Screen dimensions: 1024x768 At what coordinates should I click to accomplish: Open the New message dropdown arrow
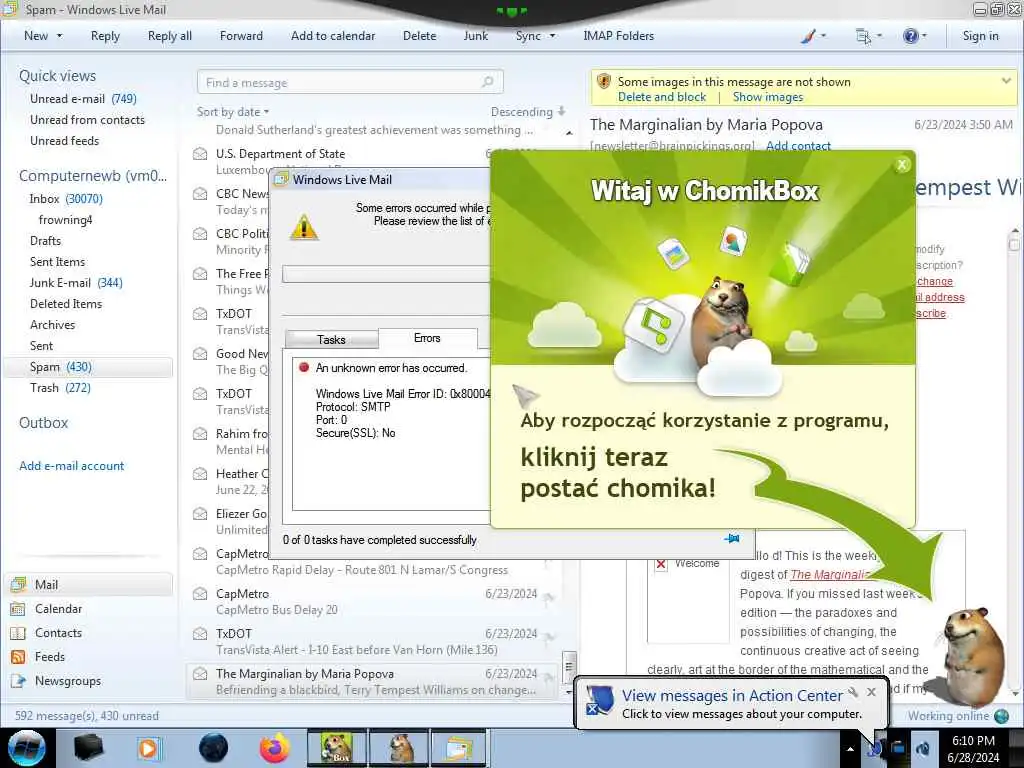click(x=59, y=36)
